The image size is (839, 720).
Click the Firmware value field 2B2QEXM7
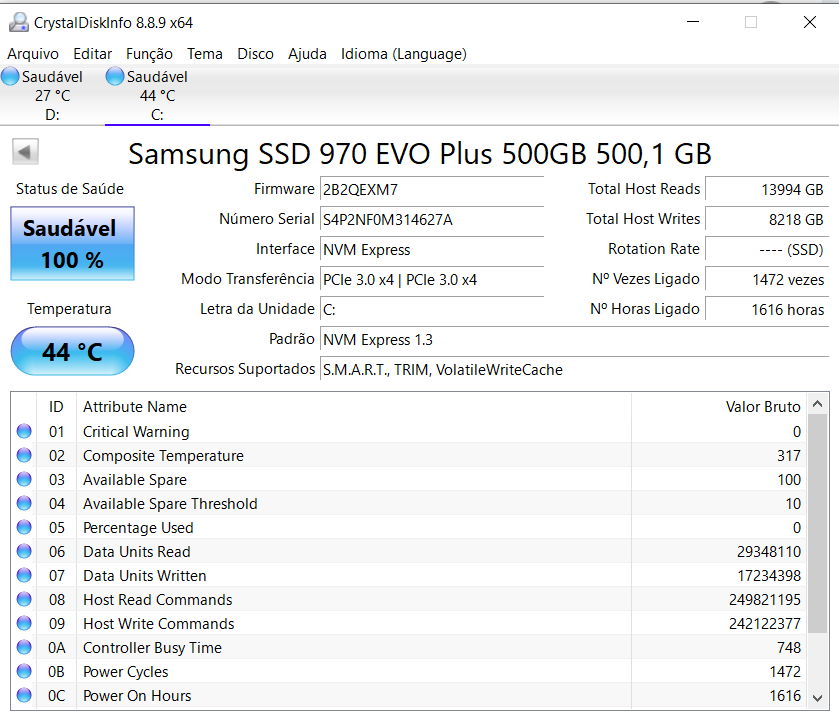coord(432,190)
